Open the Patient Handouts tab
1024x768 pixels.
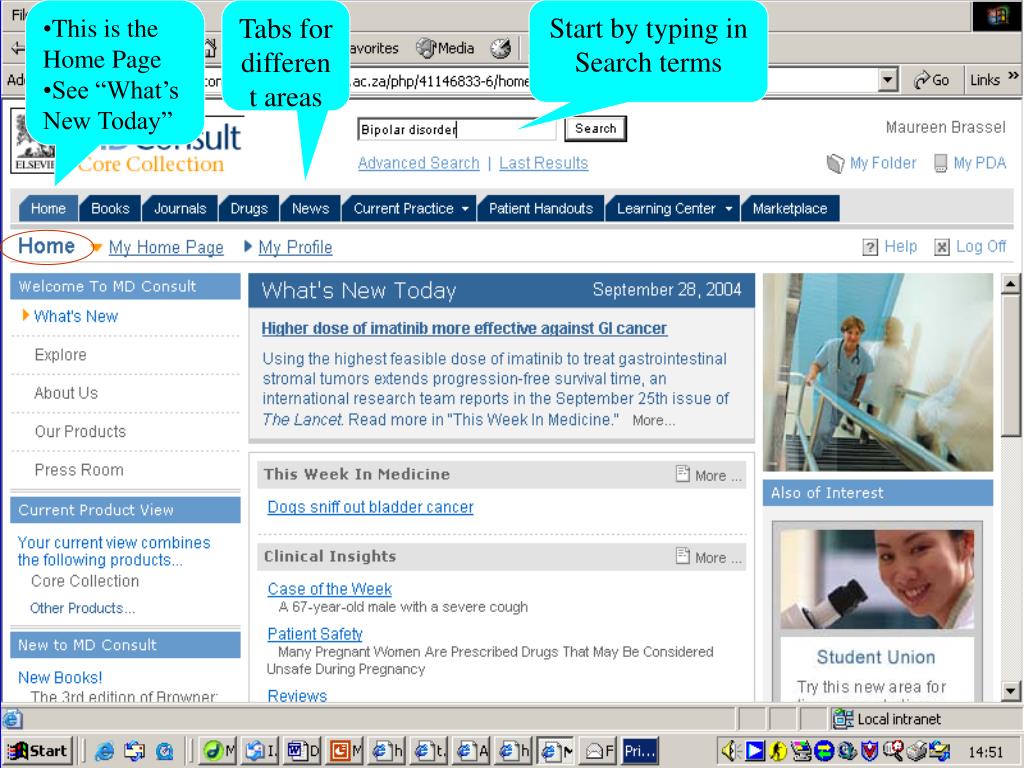tap(541, 208)
